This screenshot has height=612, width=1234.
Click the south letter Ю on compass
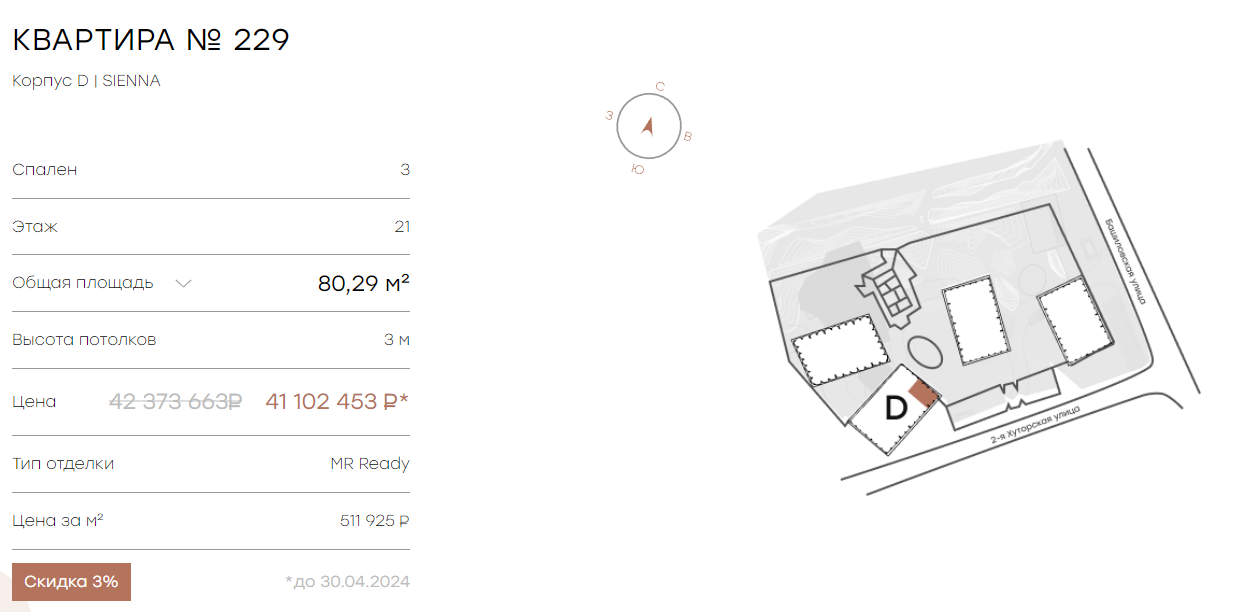638,170
